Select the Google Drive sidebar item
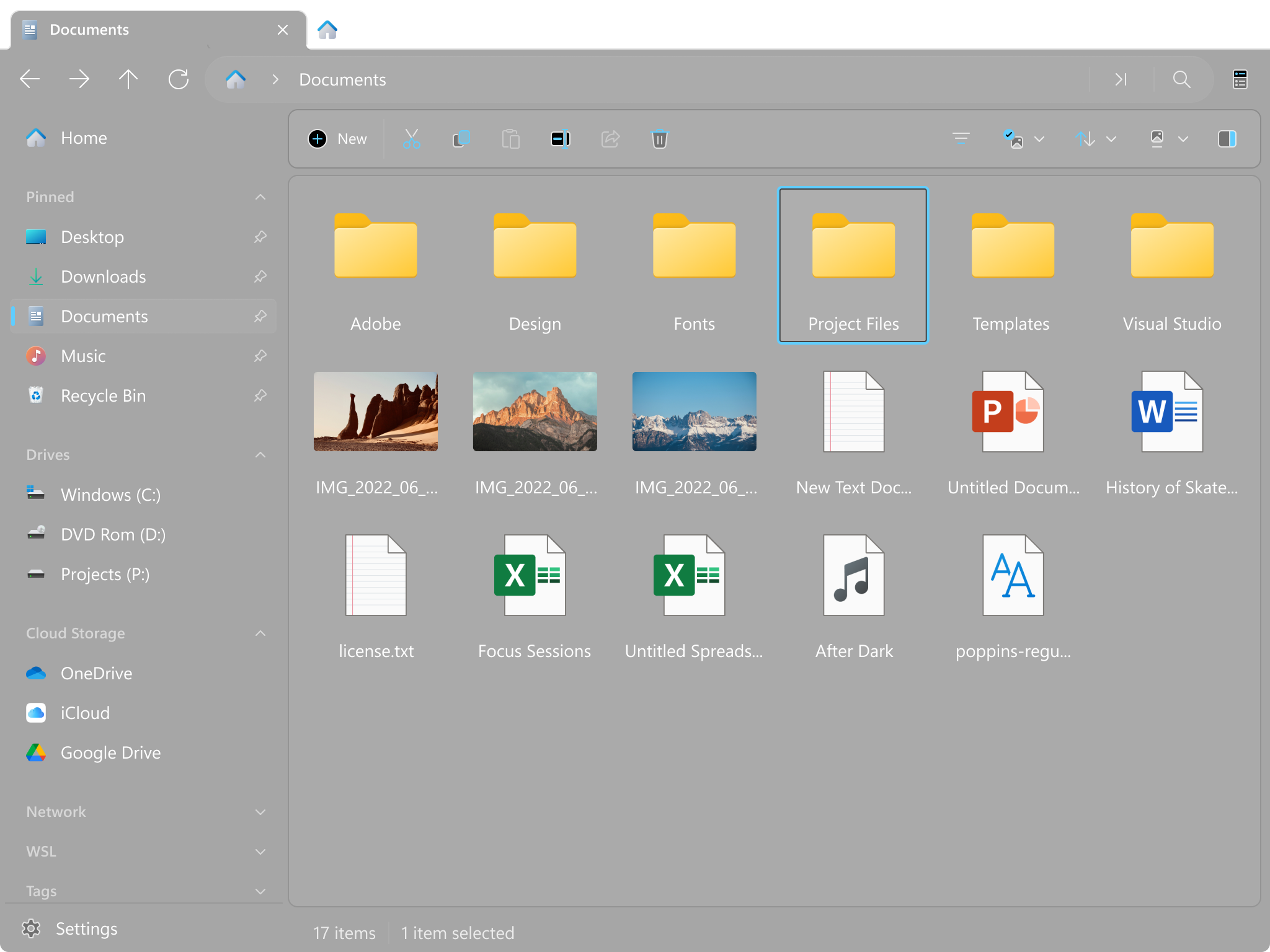This screenshot has width=1270, height=952. (110, 752)
